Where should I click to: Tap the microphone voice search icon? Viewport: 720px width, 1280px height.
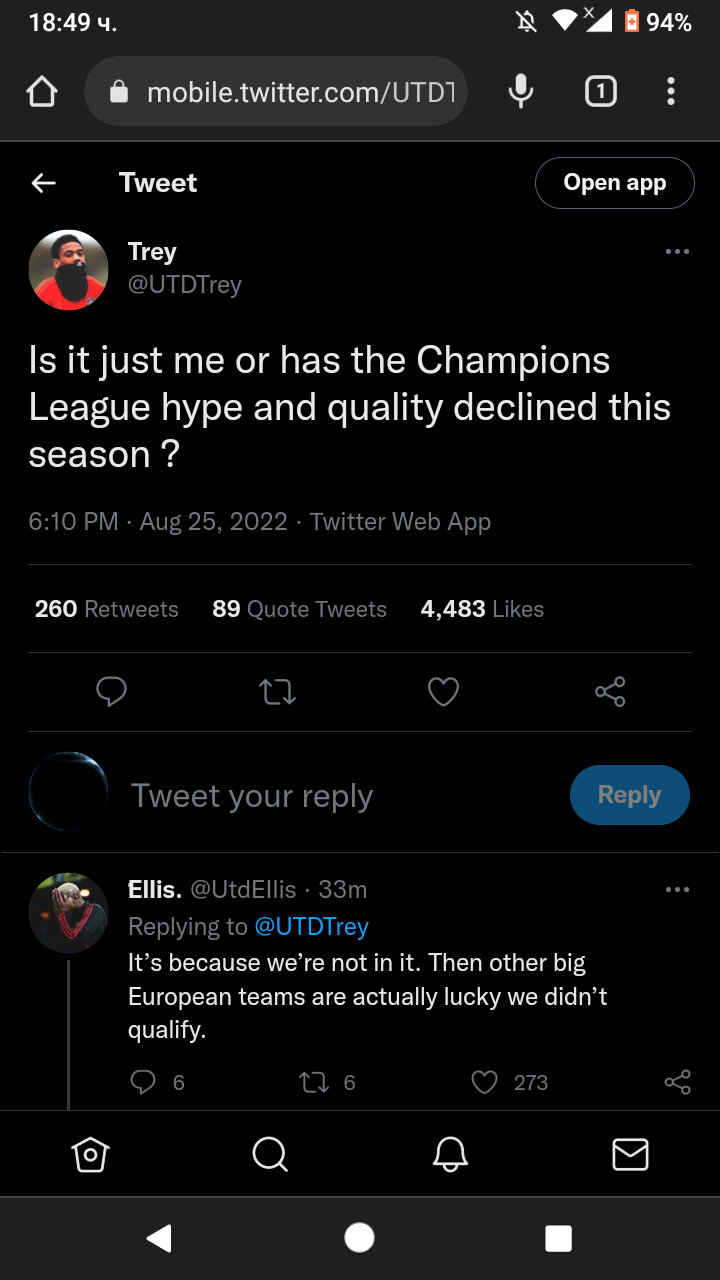coord(520,93)
